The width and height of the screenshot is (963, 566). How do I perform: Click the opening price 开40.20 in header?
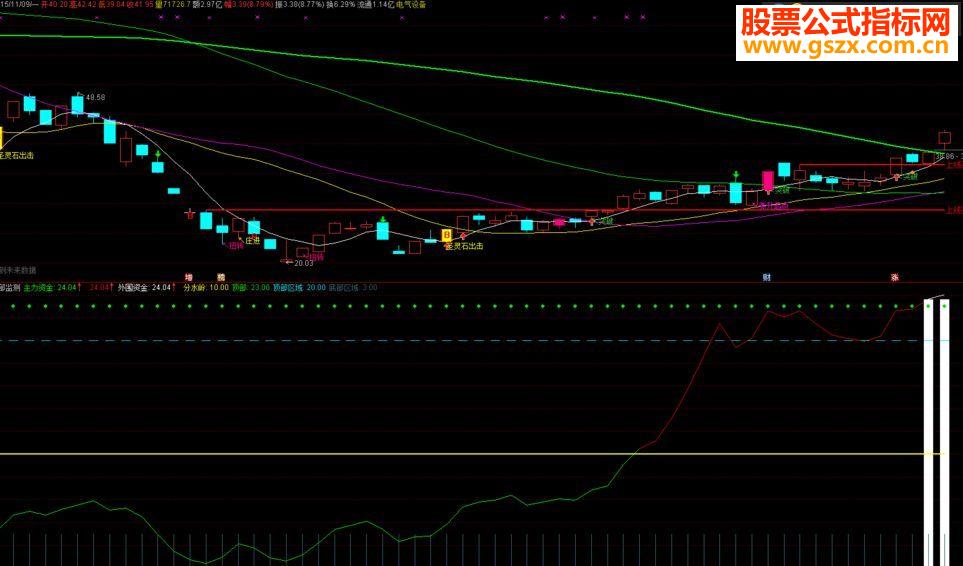click(x=54, y=4)
